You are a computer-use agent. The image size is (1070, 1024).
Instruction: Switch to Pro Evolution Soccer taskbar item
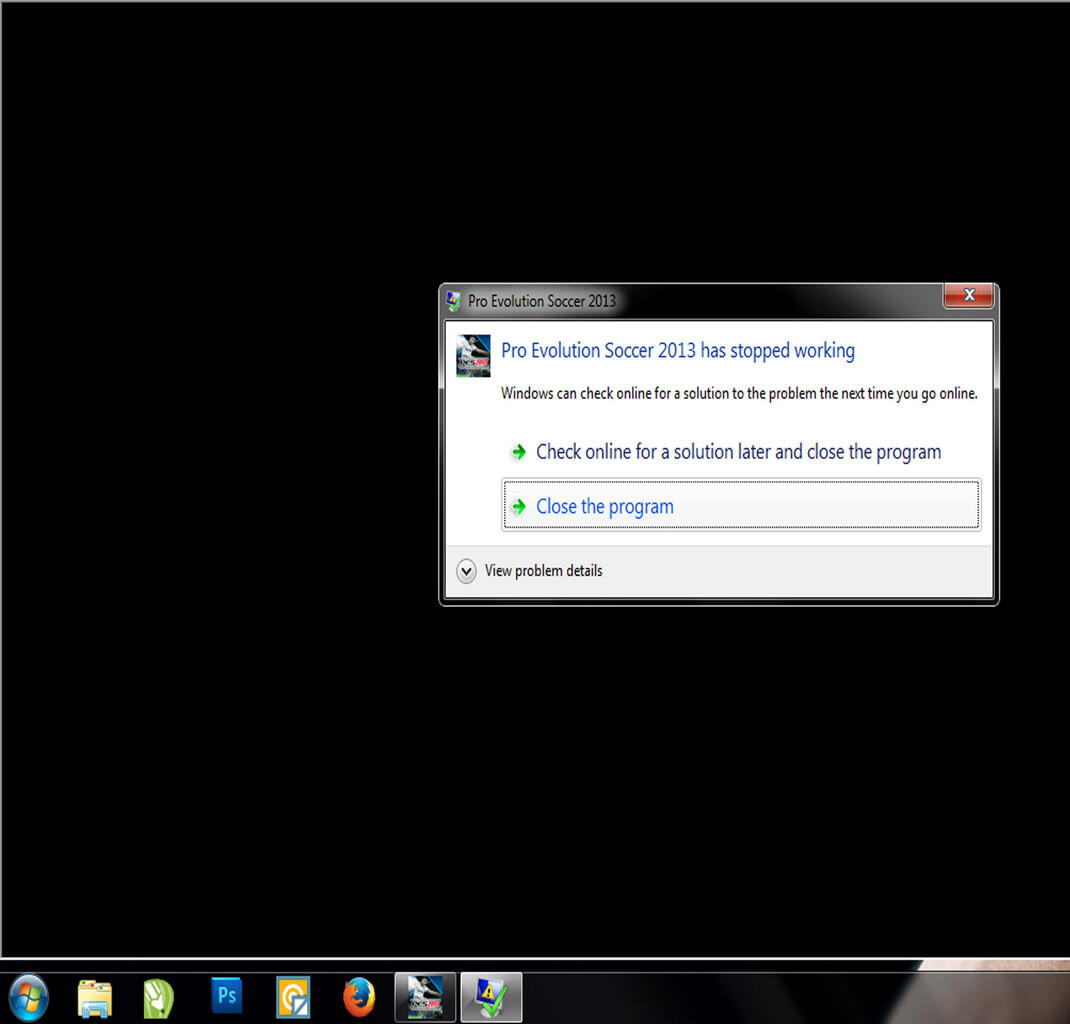point(425,997)
